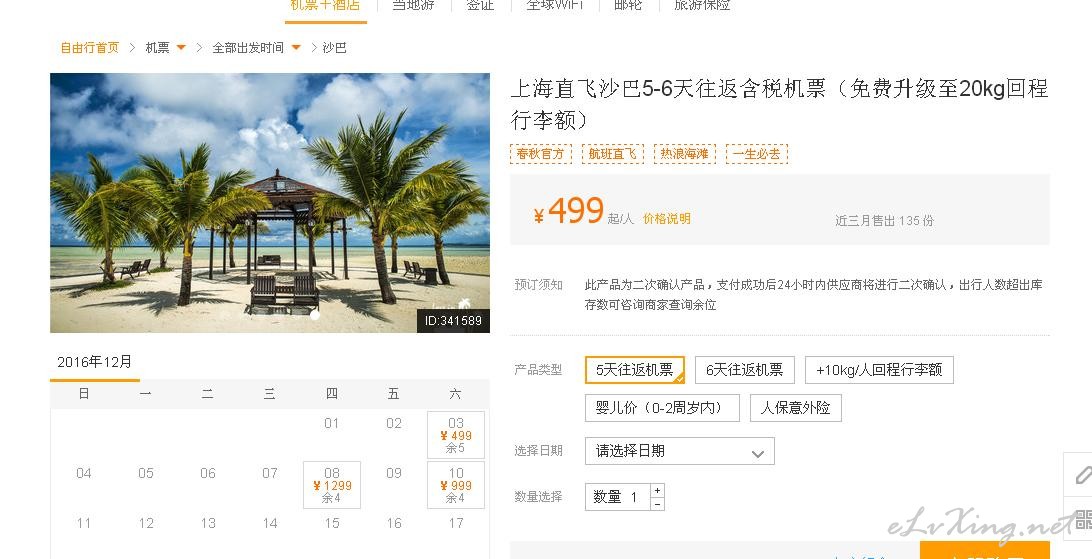Click the QR code icon on right edge

tap(1082, 519)
